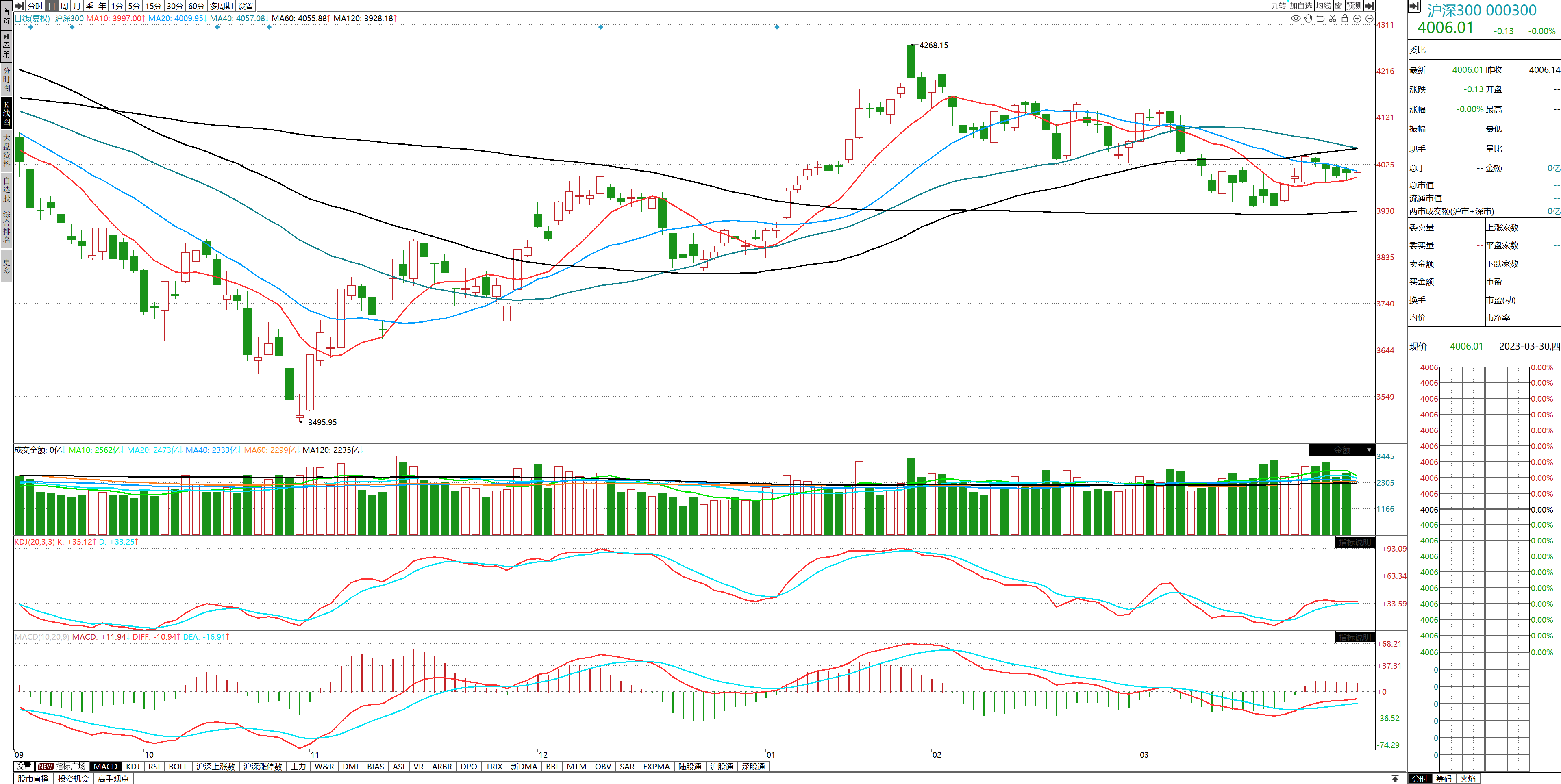The height and width of the screenshot is (784, 1561).
Task: Click the arrow icon left of 分时 tab
Action: click(x=20, y=6)
